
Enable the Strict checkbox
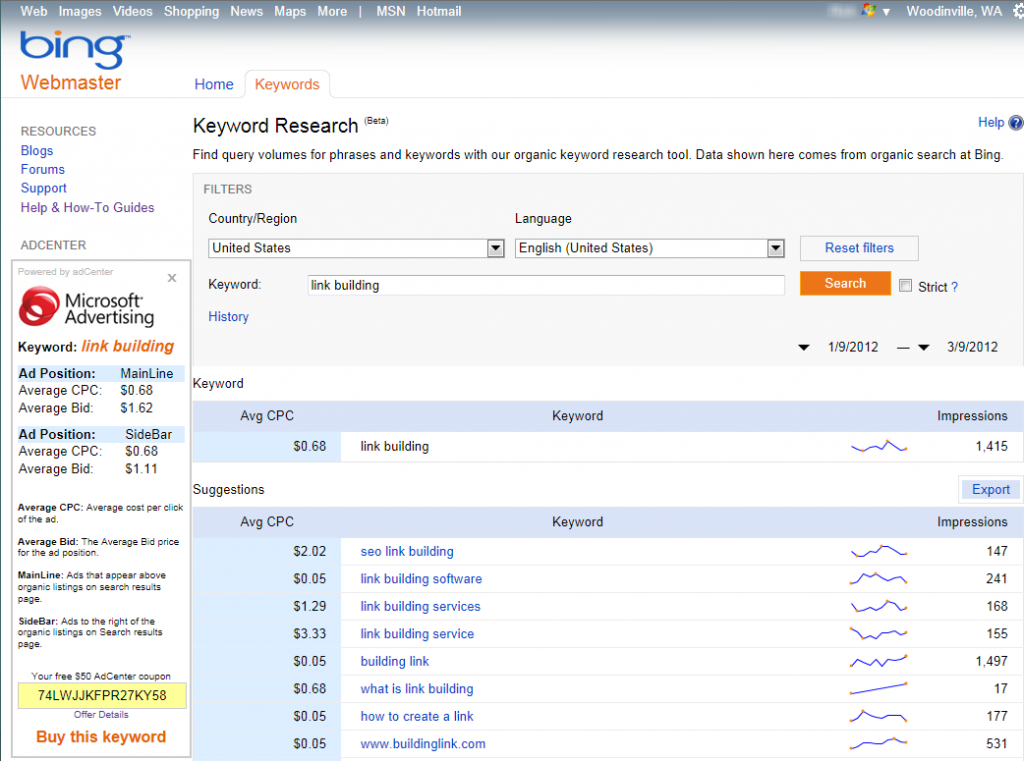point(906,286)
